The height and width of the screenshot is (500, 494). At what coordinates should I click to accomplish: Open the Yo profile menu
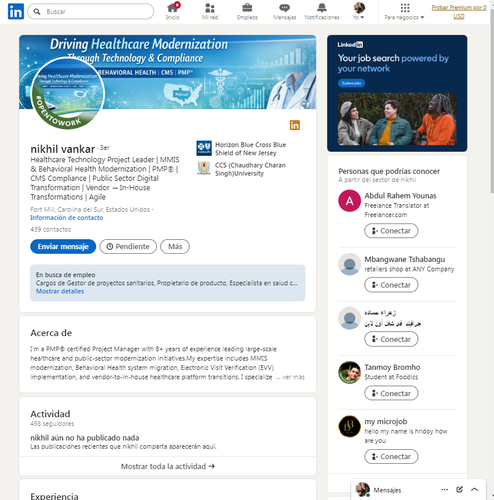coord(359,11)
